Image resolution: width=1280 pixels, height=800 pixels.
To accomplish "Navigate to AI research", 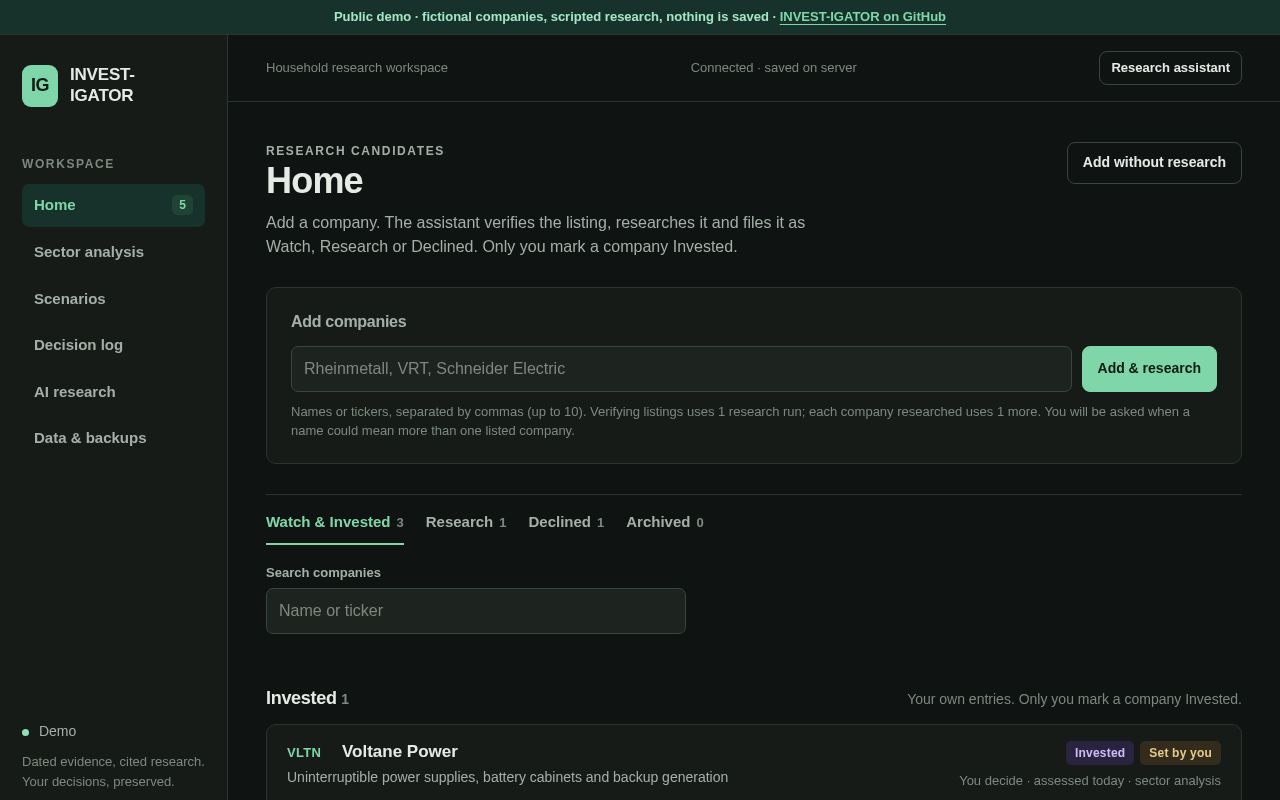I will coord(113,392).
